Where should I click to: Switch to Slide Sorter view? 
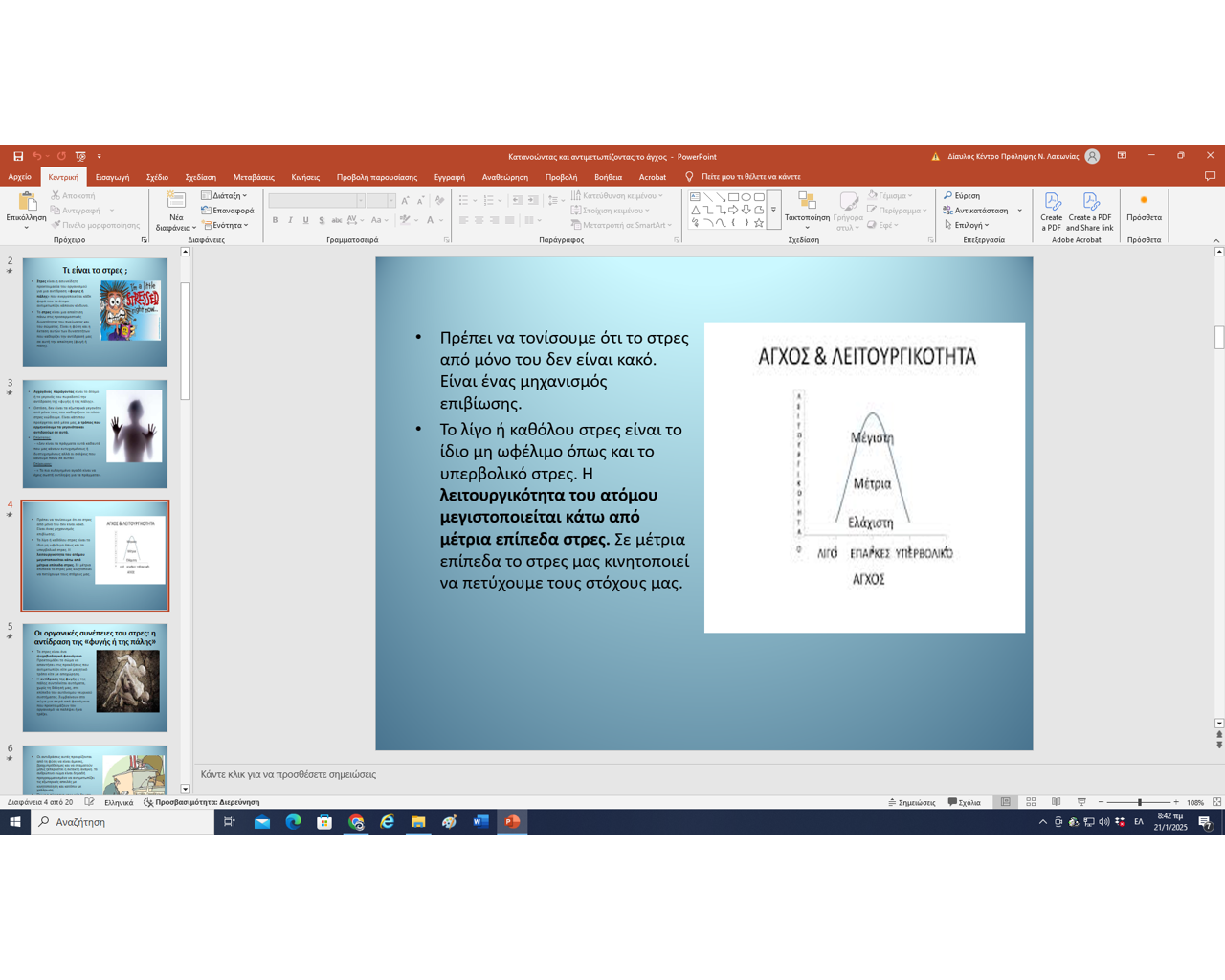[x=1031, y=802]
